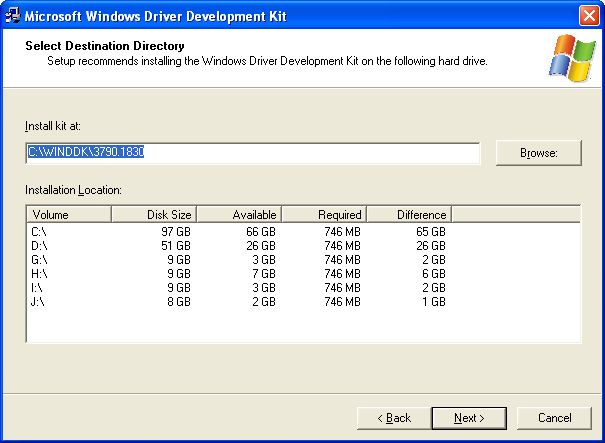Click the Required column header
605x443 pixels.
click(x=324, y=214)
